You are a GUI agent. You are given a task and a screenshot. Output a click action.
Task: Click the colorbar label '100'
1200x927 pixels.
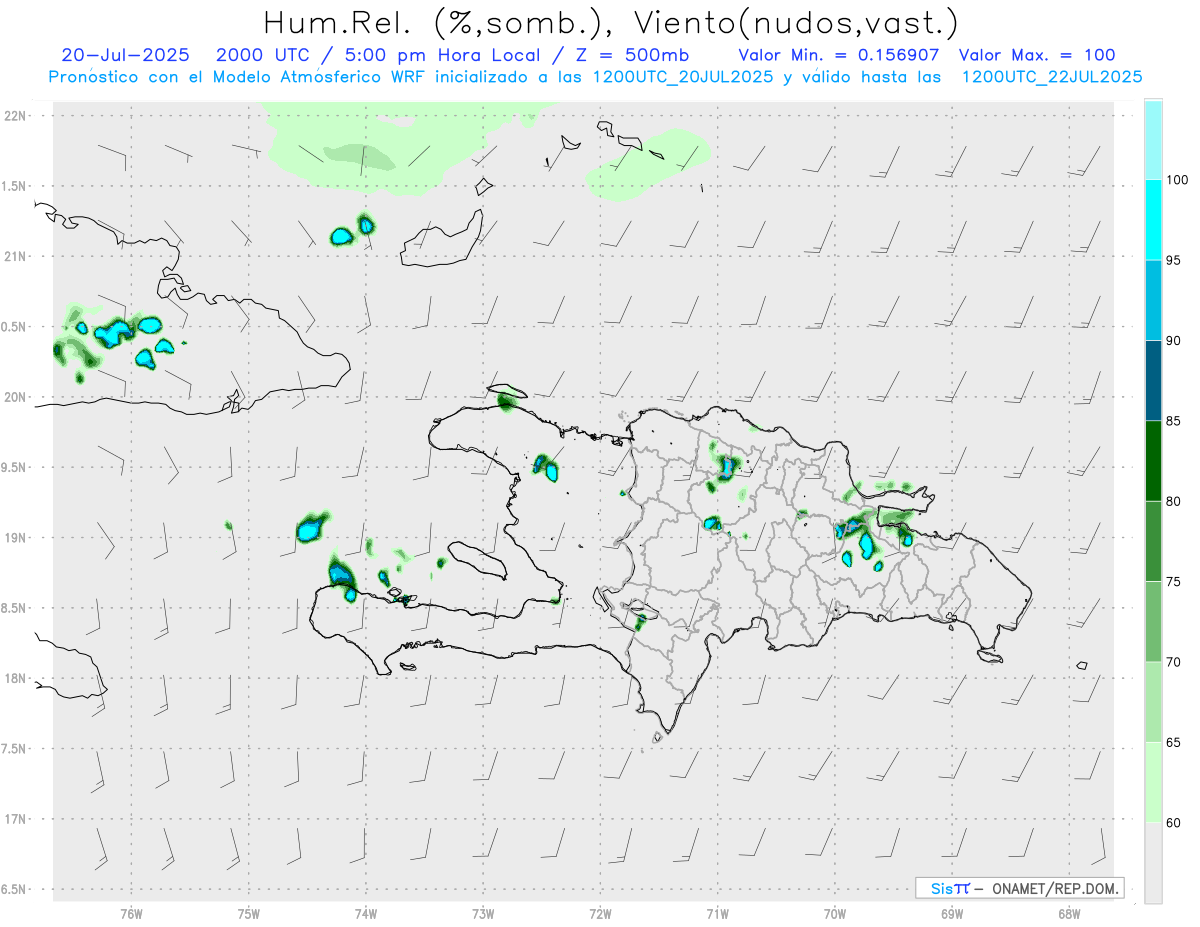1179,180
